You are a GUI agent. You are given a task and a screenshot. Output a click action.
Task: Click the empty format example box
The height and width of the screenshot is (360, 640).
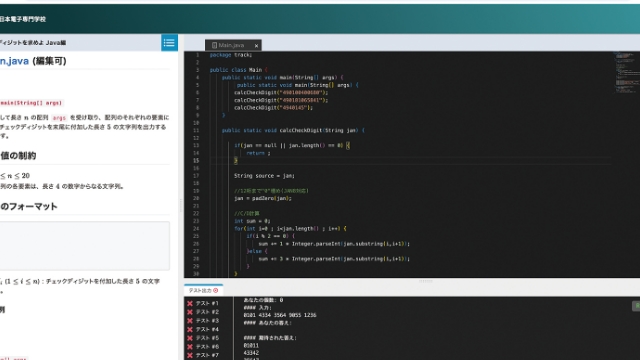(84, 246)
